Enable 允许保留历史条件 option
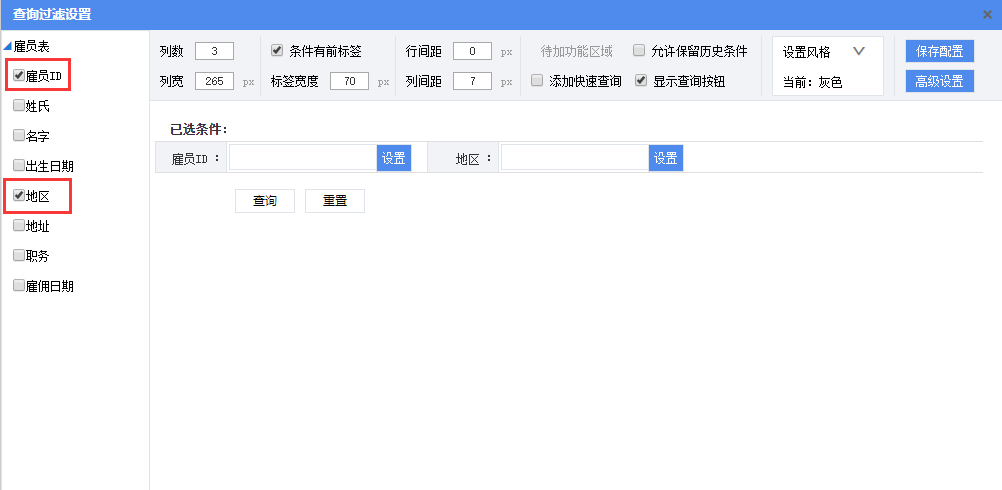Image resolution: width=1002 pixels, height=490 pixels. [639, 51]
